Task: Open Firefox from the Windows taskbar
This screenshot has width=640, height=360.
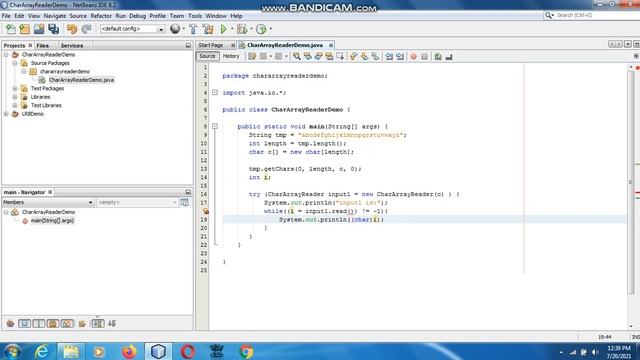Action: click(129, 351)
